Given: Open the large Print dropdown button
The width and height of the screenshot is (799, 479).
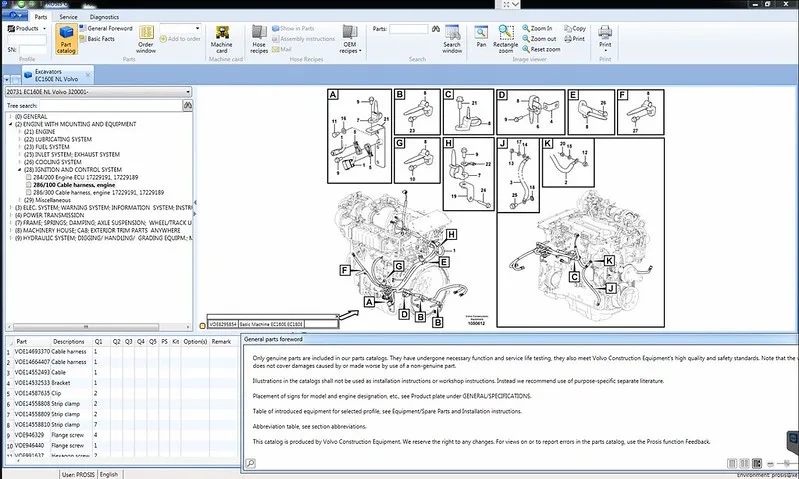Looking at the screenshot, I should [x=605, y=39].
